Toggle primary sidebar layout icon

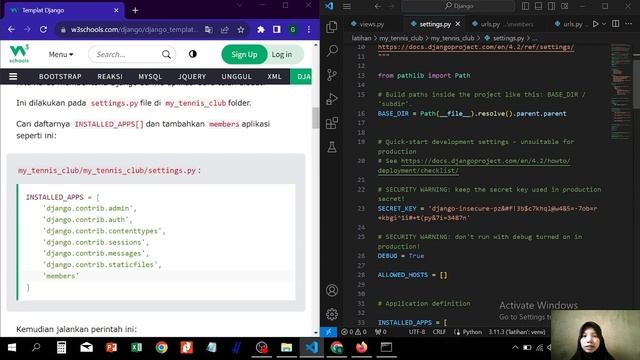coord(525,6)
